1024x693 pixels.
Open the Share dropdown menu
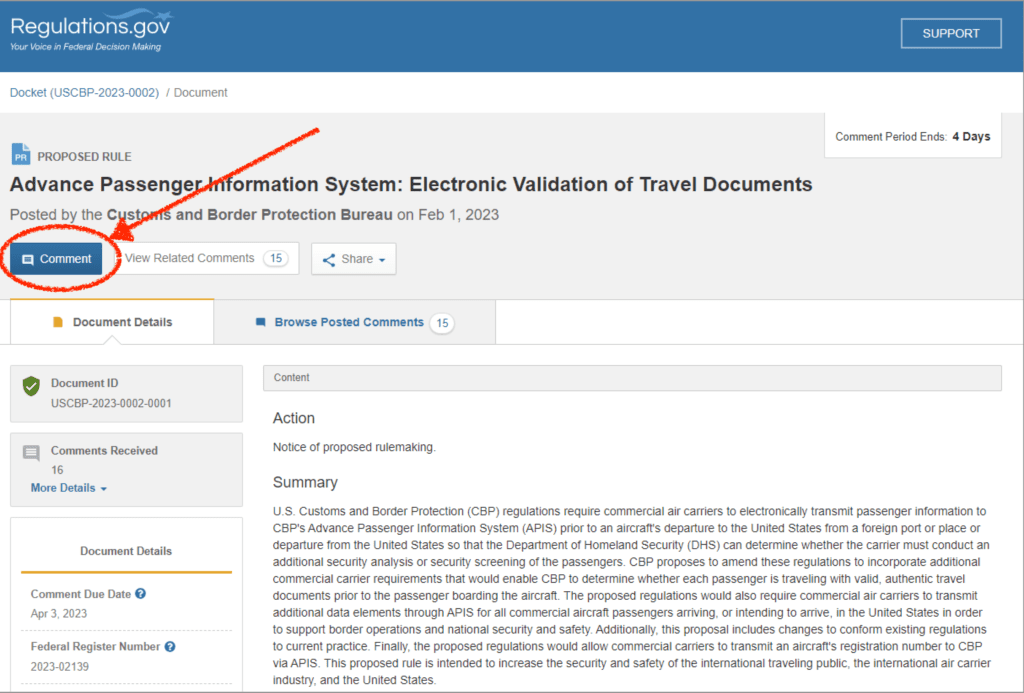(353, 259)
